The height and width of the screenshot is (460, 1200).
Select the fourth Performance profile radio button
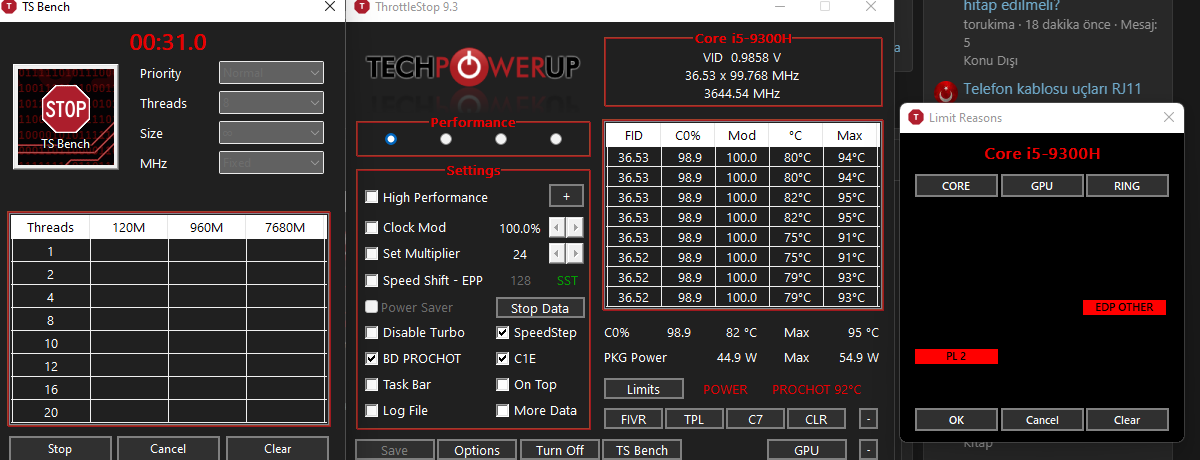pyautogui.click(x=556, y=139)
